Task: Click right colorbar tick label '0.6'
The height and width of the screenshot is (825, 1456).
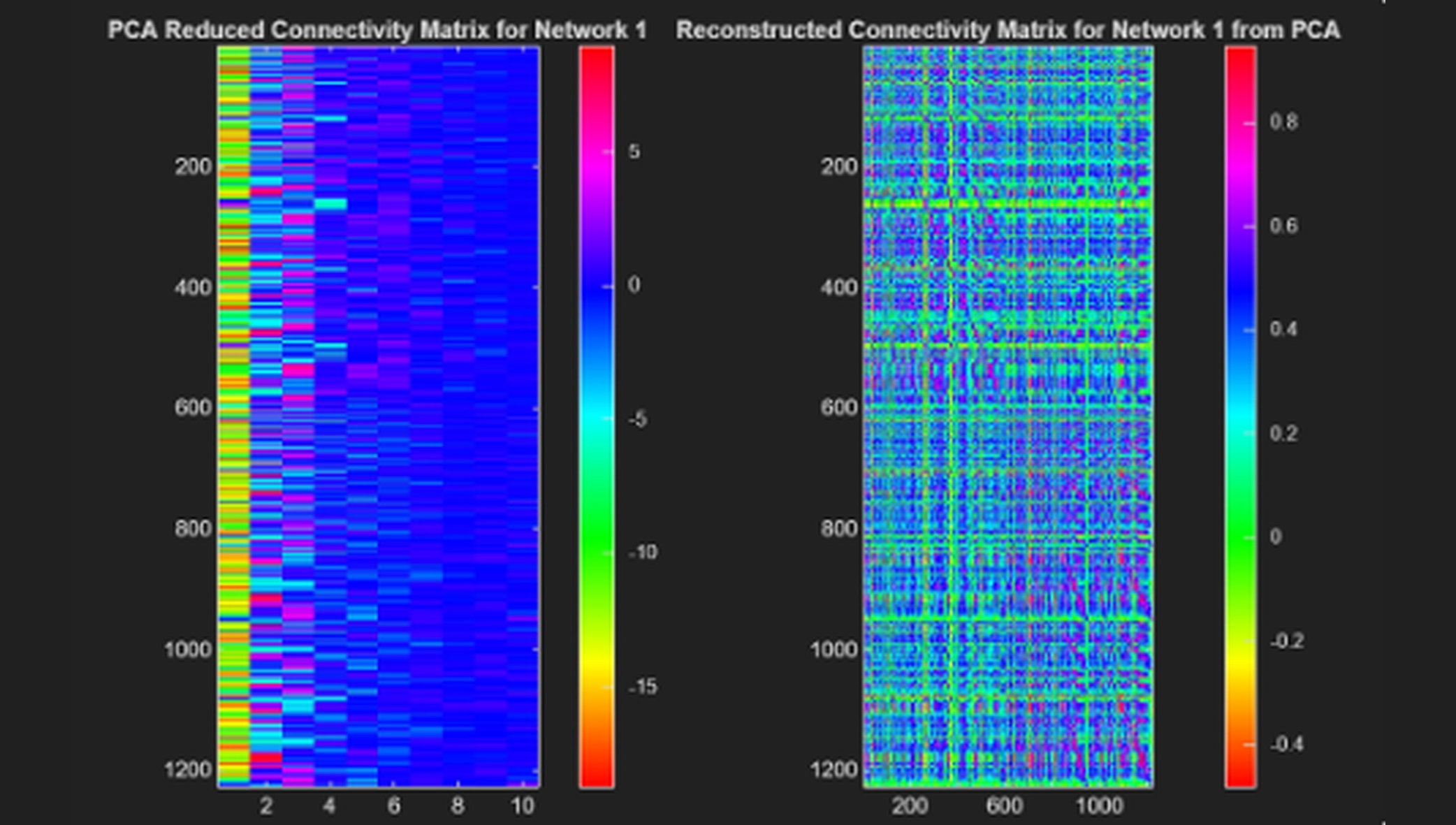Action: [1283, 226]
